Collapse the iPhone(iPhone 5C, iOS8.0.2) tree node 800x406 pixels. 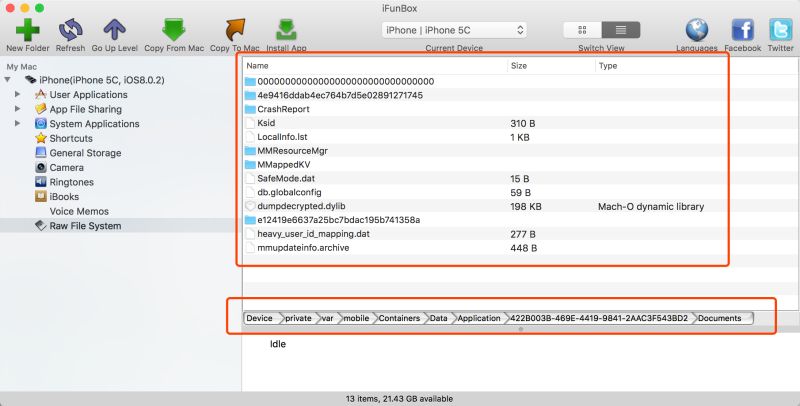pyautogui.click(x=8, y=80)
